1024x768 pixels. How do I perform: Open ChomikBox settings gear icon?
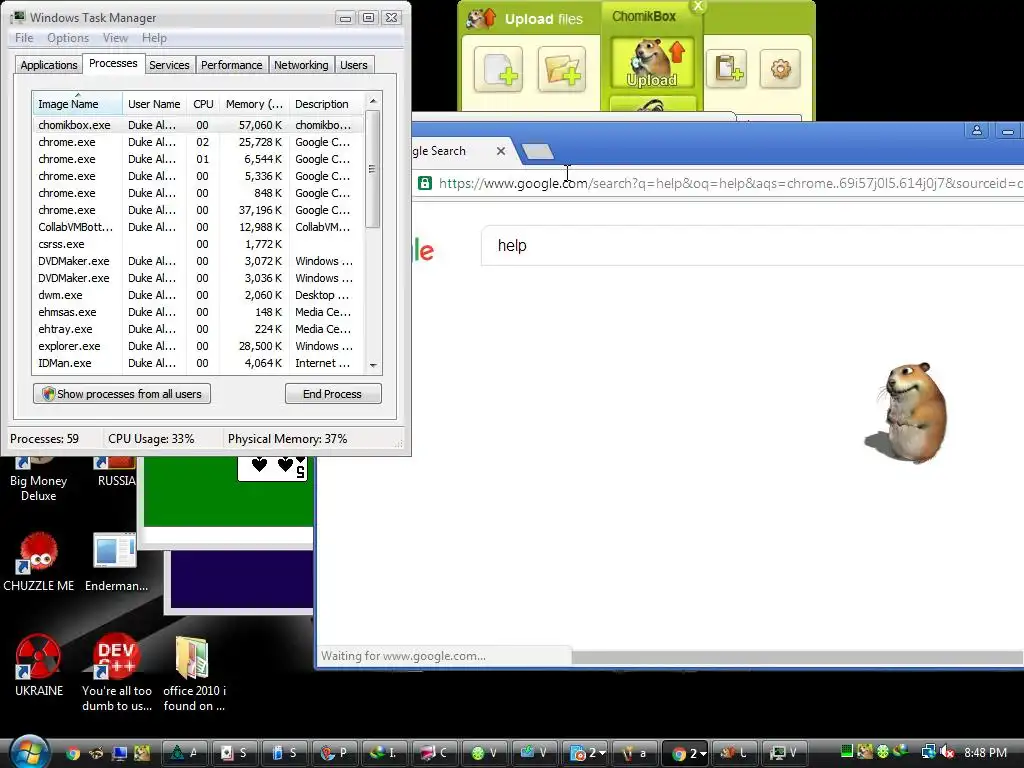[780, 69]
